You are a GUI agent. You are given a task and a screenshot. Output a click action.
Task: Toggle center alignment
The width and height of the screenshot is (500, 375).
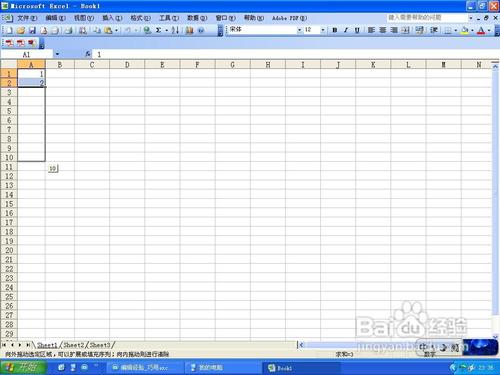pos(383,30)
